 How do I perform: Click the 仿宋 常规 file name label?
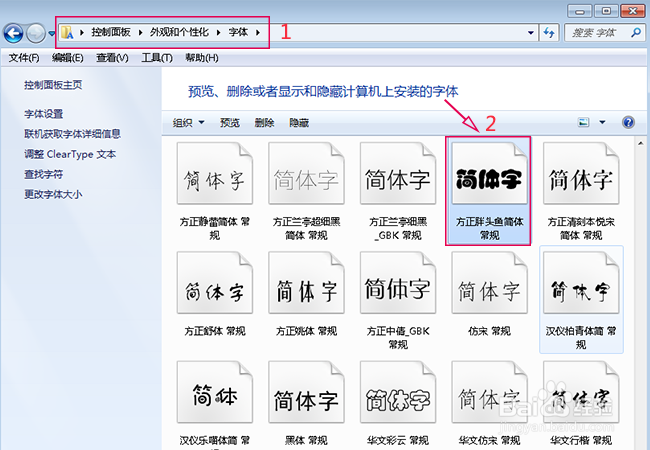490,331
